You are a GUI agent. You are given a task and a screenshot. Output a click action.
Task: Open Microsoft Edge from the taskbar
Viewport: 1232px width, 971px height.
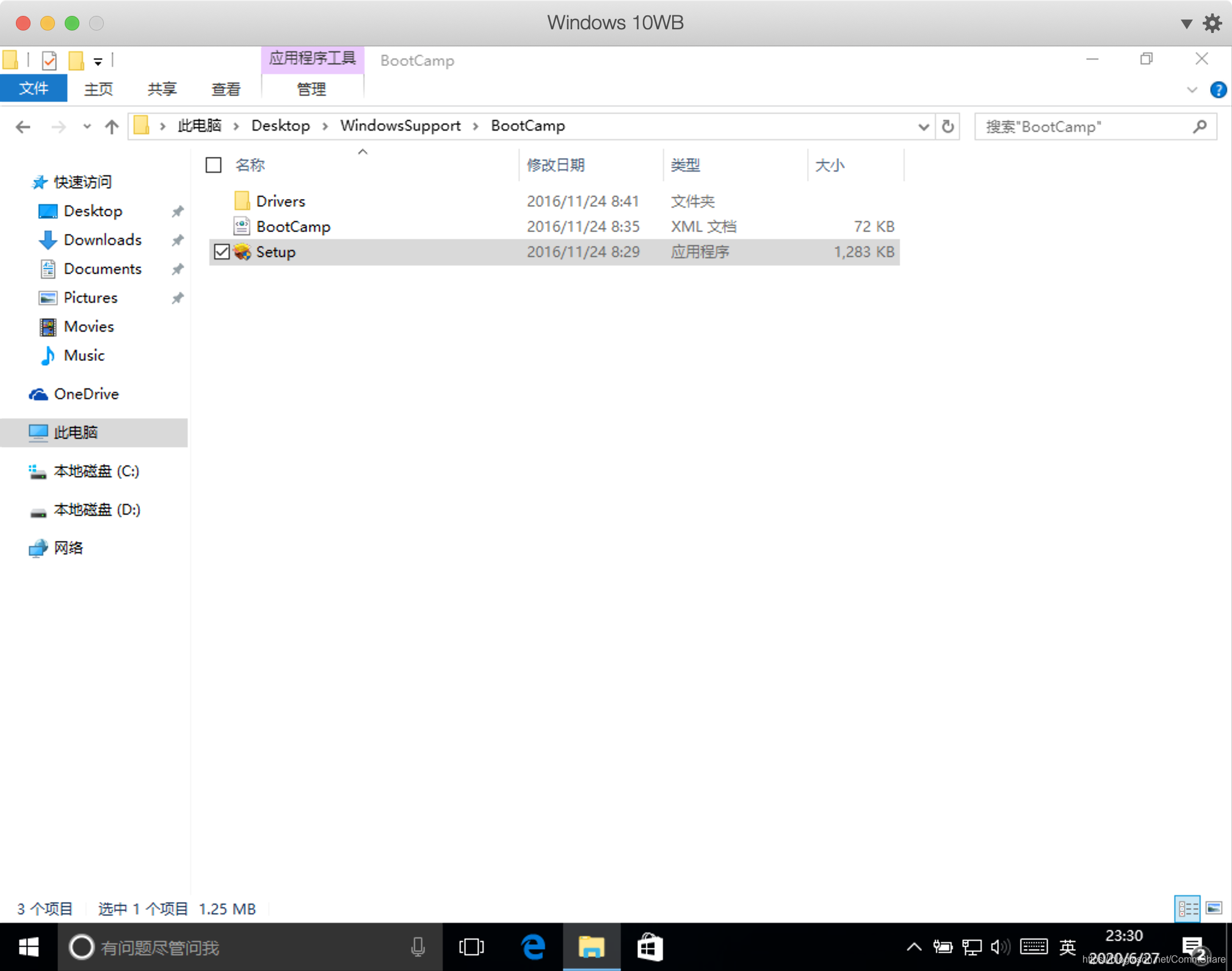[533, 947]
